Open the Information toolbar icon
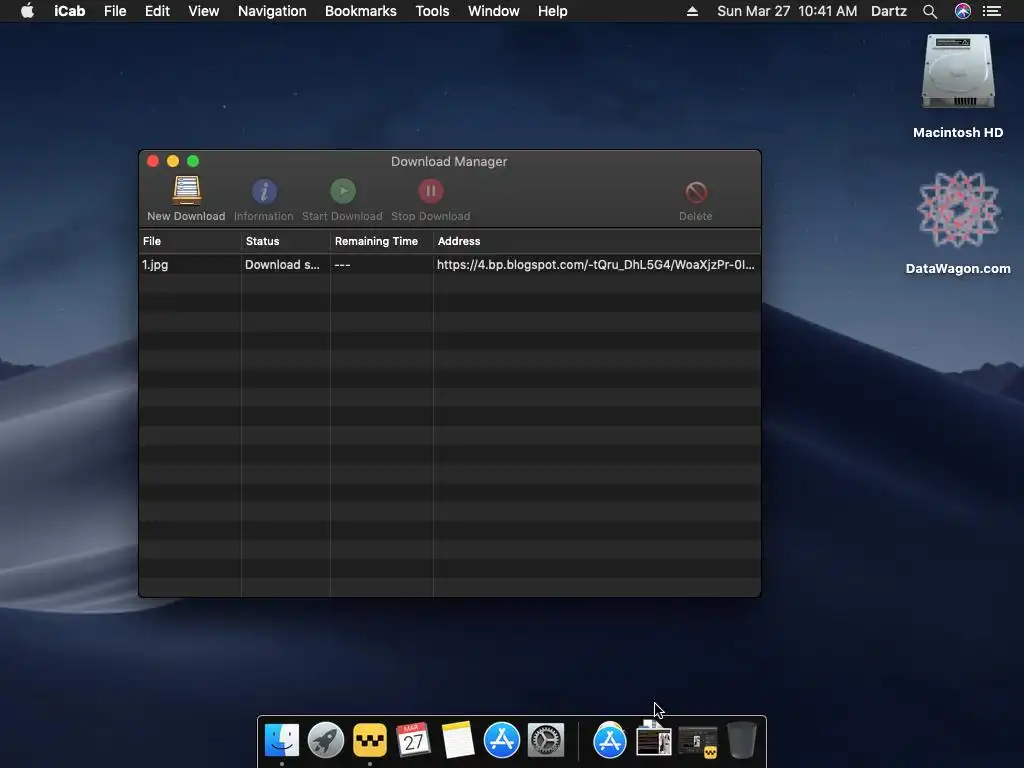1024x768 pixels. coord(264,191)
